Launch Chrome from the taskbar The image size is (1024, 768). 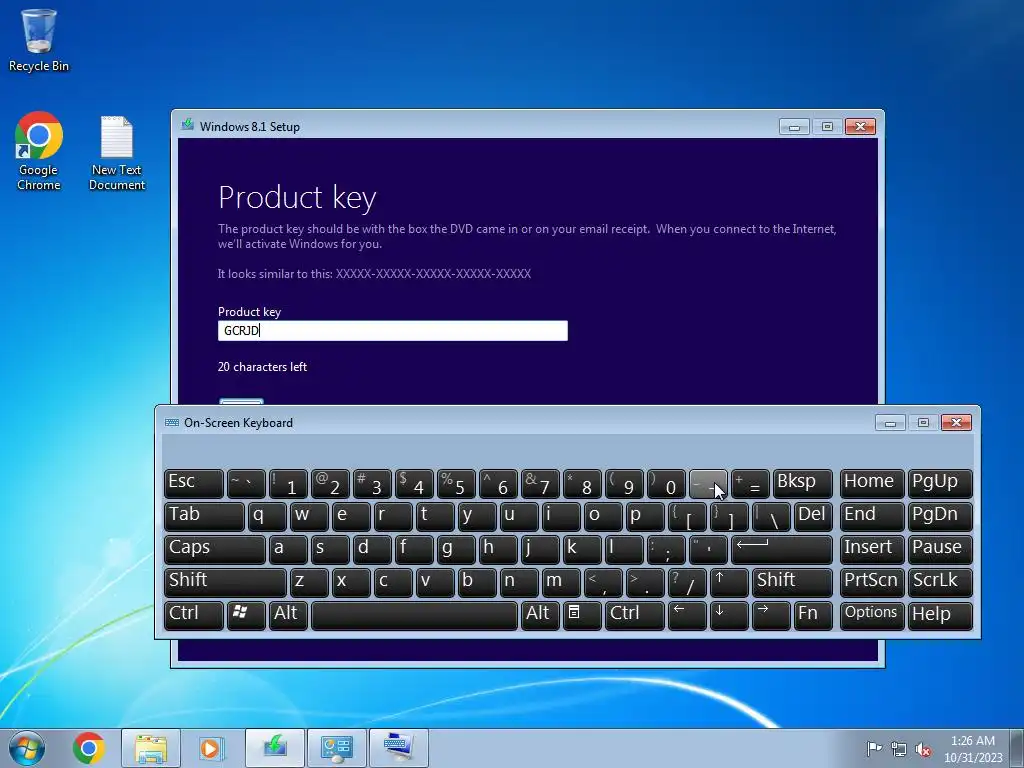coord(89,748)
